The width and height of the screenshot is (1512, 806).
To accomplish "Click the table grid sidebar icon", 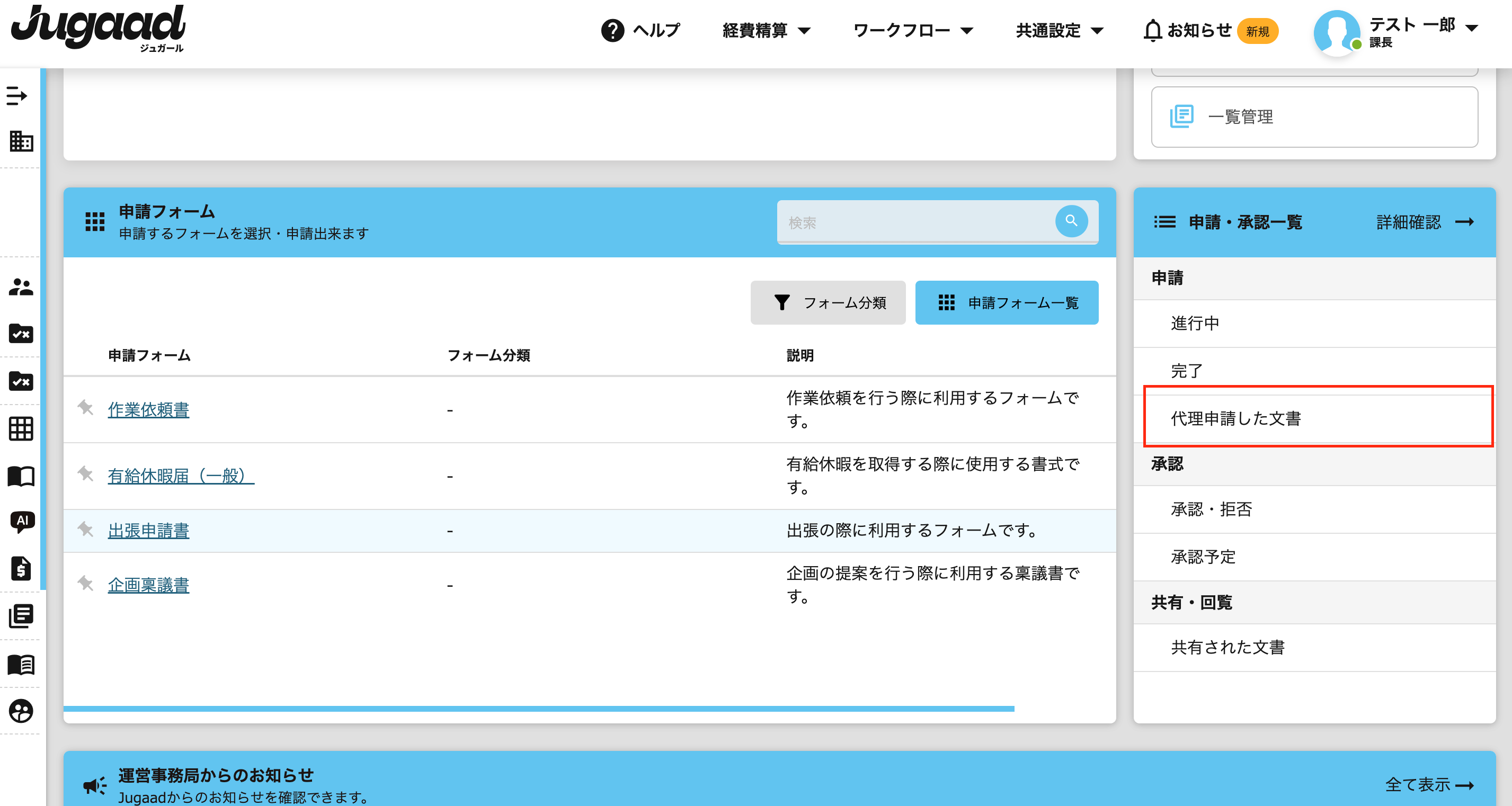I will click(21, 428).
